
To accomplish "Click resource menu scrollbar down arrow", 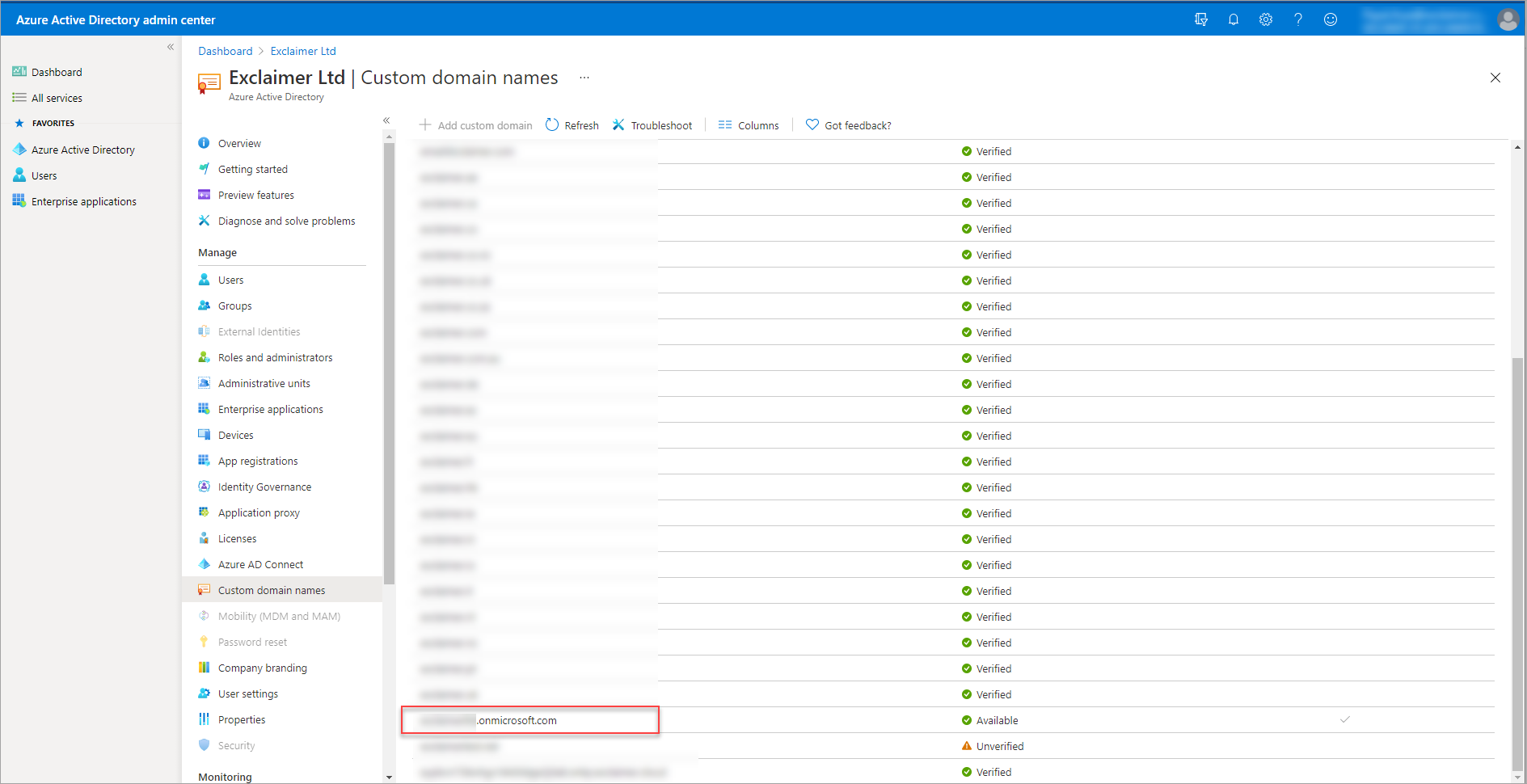I will tap(389, 778).
